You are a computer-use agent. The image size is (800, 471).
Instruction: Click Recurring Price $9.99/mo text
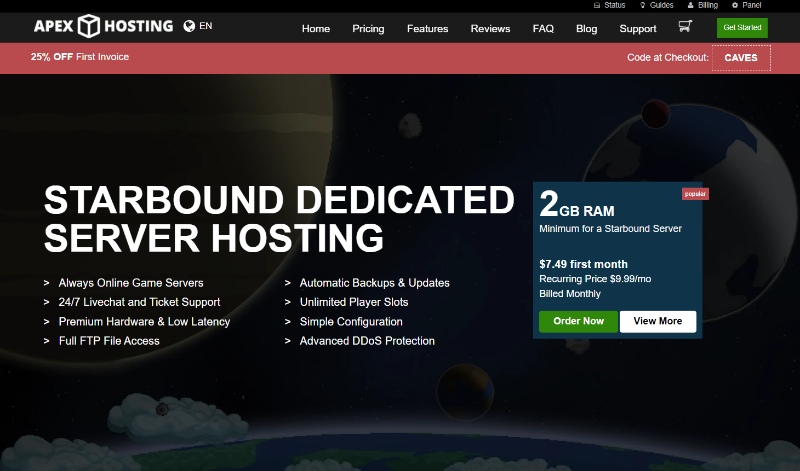[x=595, y=279]
